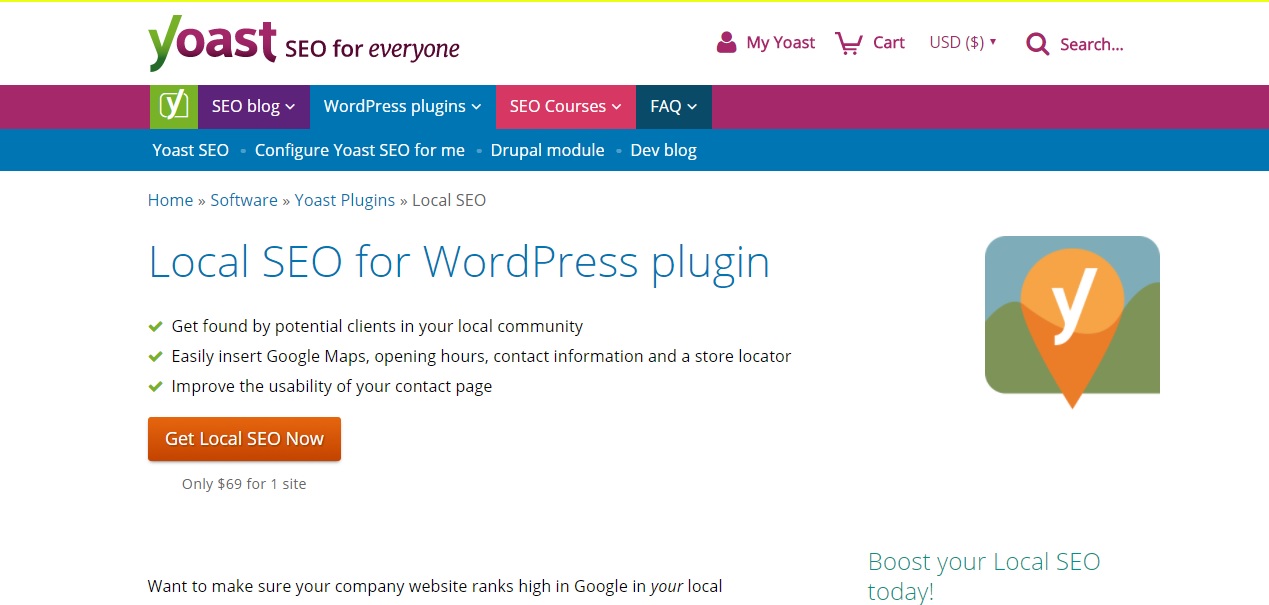Click the Get Local SEO Now button
The height and width of the screenshot is (605, 1269).
click(x=244, y=439)
